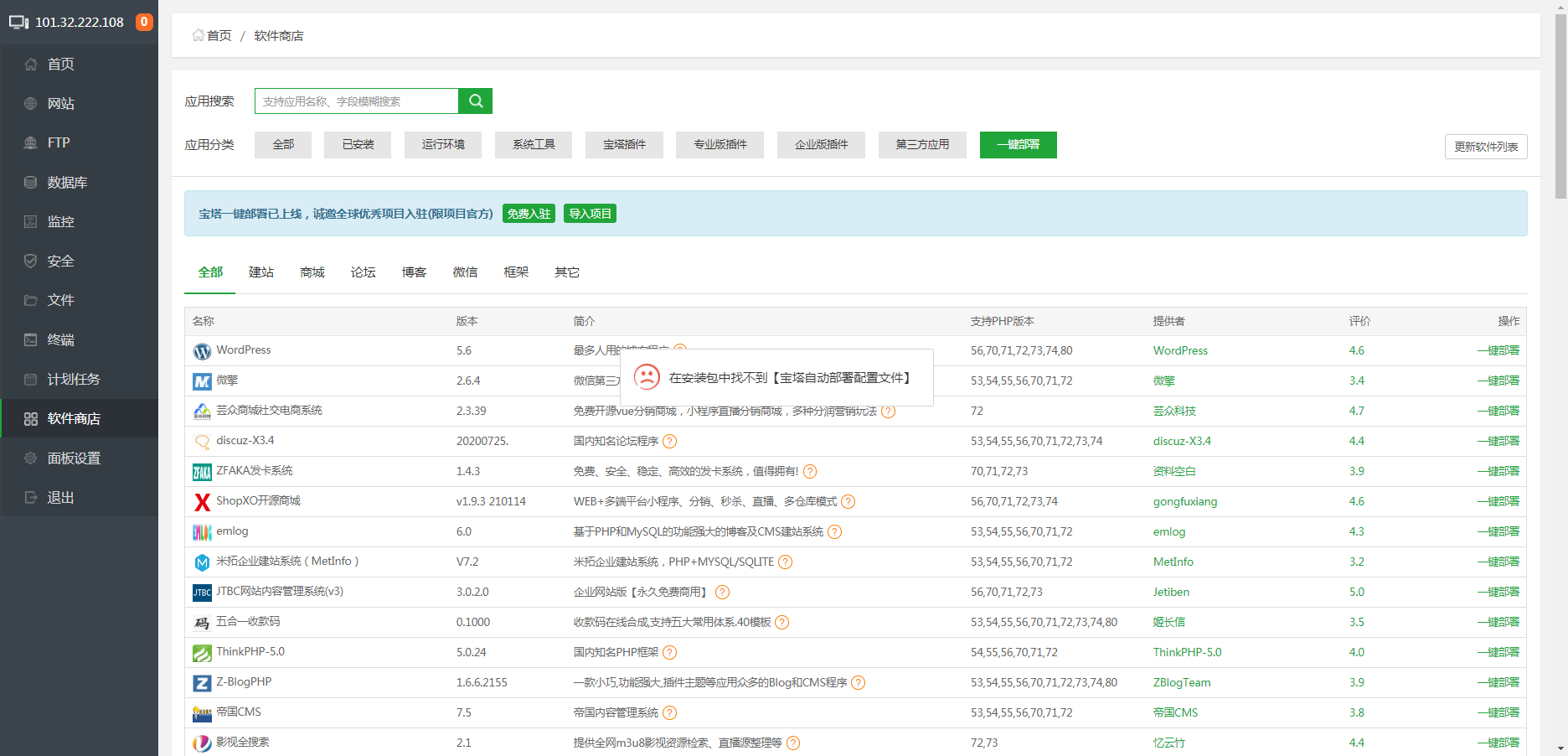Open 安全 in the sidebar
The height and width of the screenshot is (756, 1568).
(79, 261)
